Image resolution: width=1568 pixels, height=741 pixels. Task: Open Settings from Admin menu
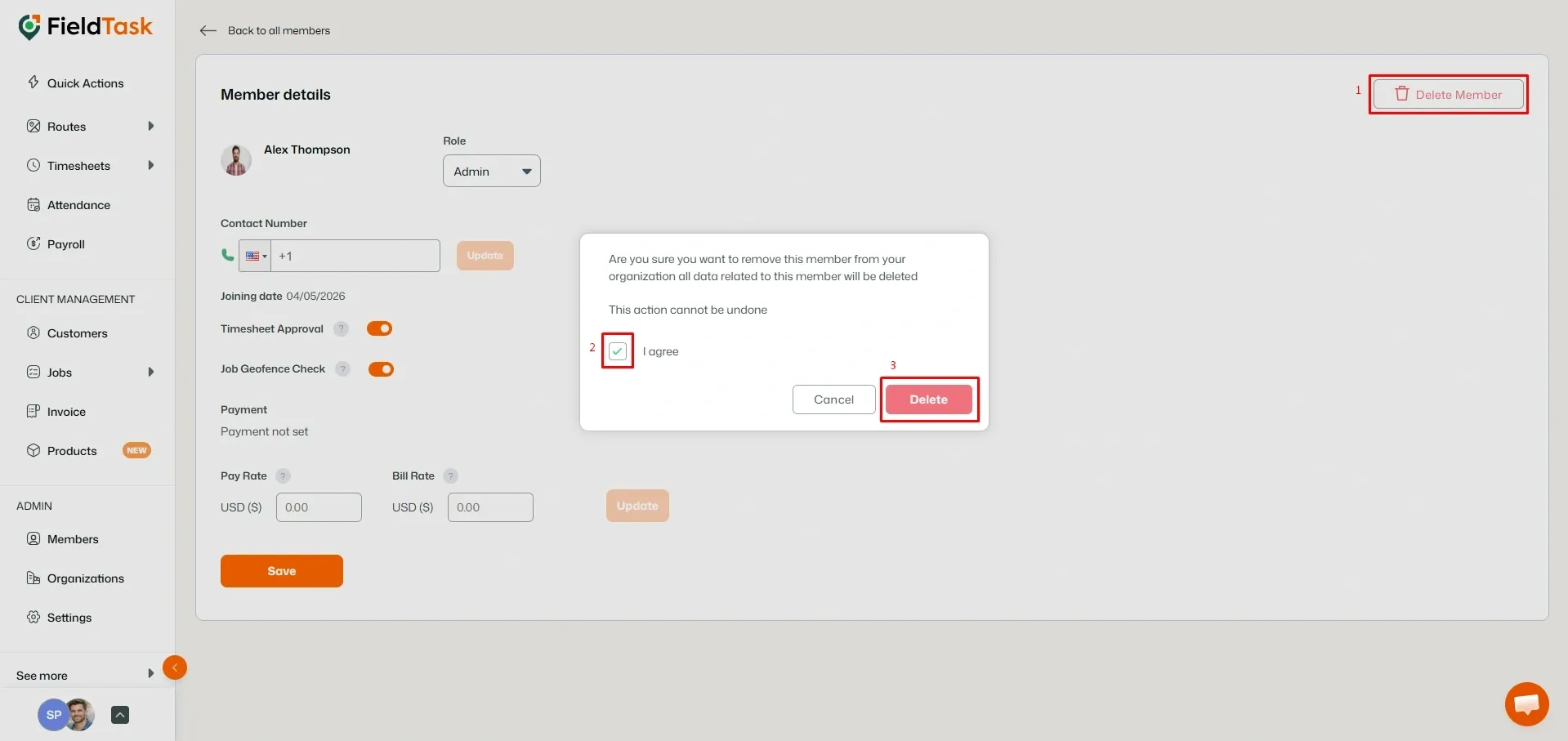click(69, 618)
